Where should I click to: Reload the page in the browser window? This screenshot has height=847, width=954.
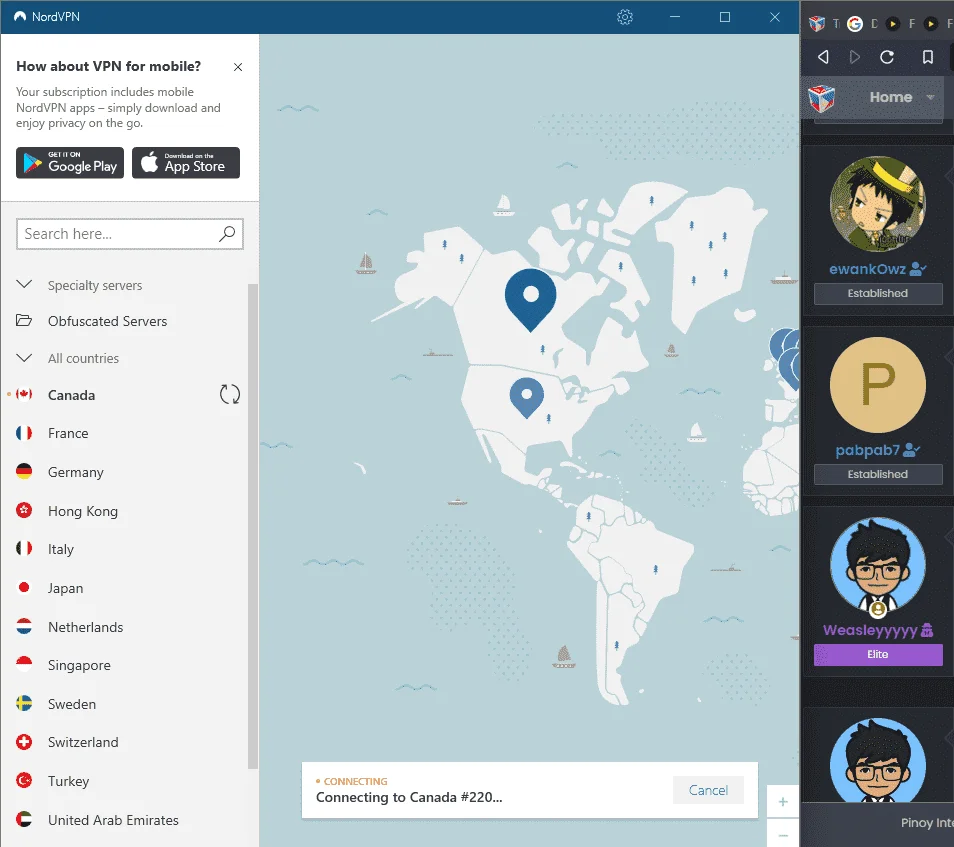tap(887, 57)
